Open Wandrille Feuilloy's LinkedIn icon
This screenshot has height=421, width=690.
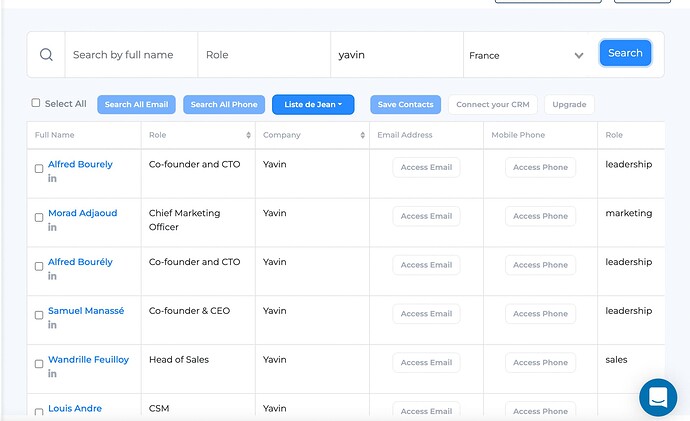[x=52, y=373]
